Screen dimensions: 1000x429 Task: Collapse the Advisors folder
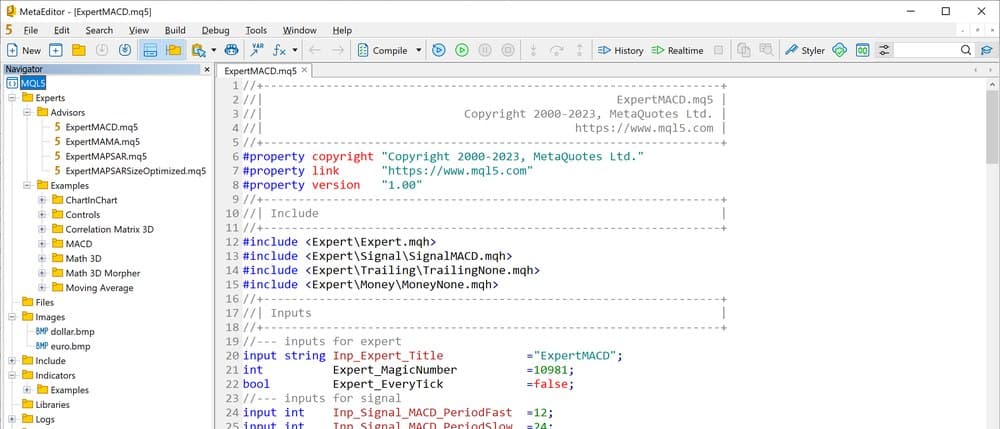coord(27,112)
